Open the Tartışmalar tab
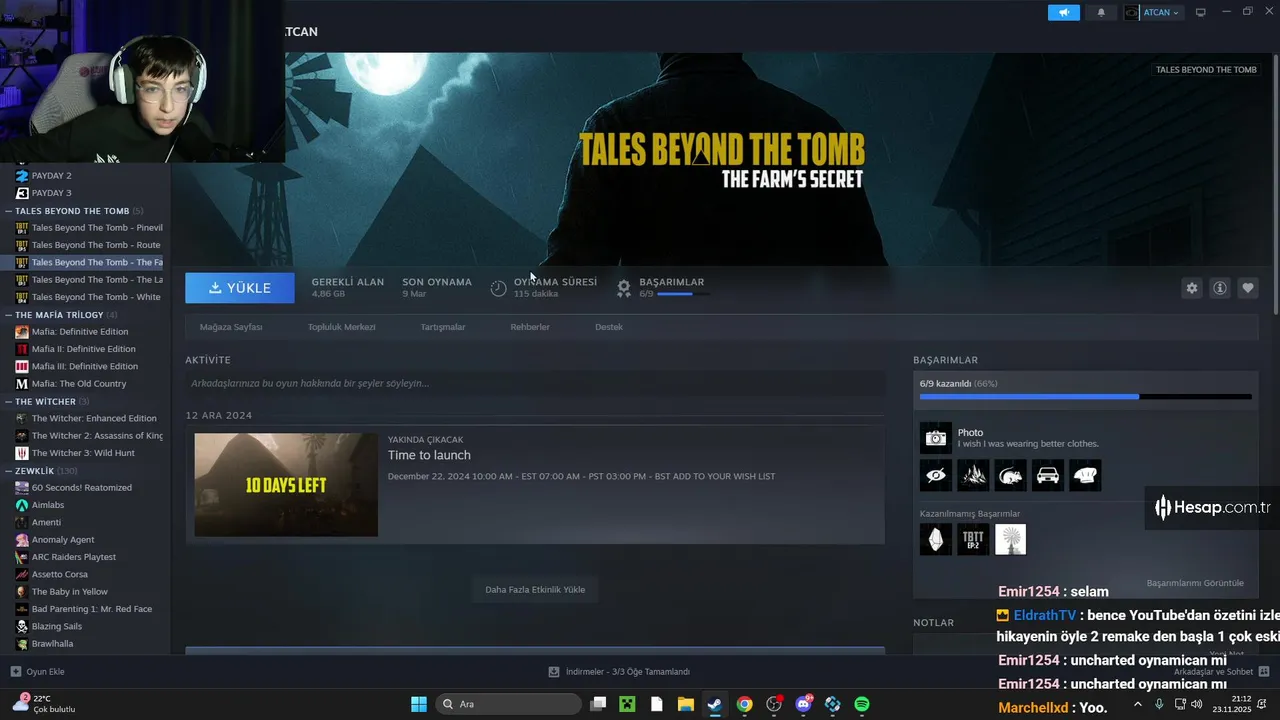This screenshot has height=720, width=1280. coord(443,327)
